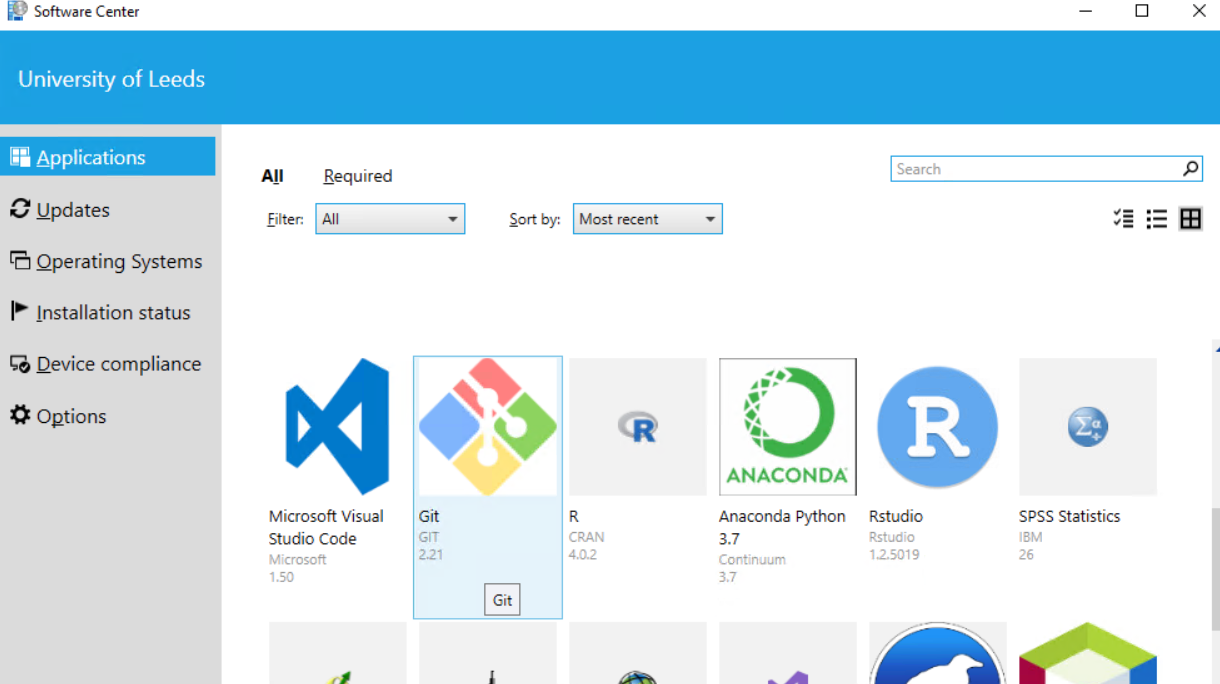Click the "1.50" VS Code version text
Screen dimensions: 1220x684
(x=281, y=576)
